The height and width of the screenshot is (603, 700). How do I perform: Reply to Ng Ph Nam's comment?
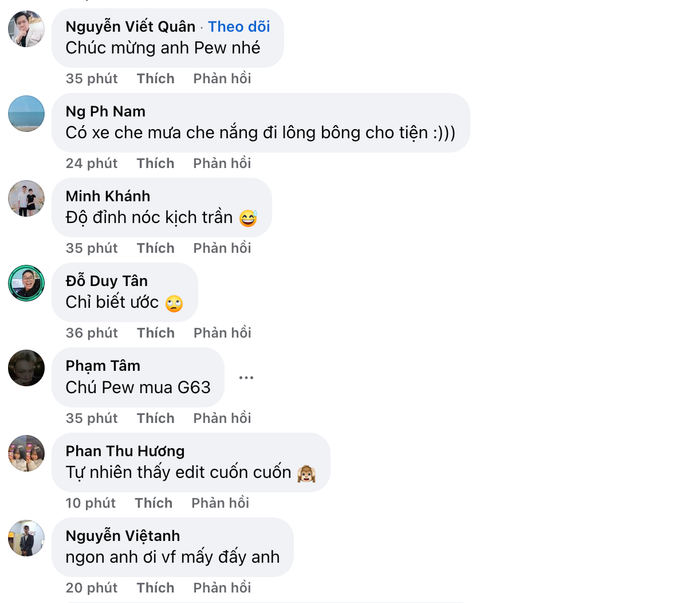point(222,163)
